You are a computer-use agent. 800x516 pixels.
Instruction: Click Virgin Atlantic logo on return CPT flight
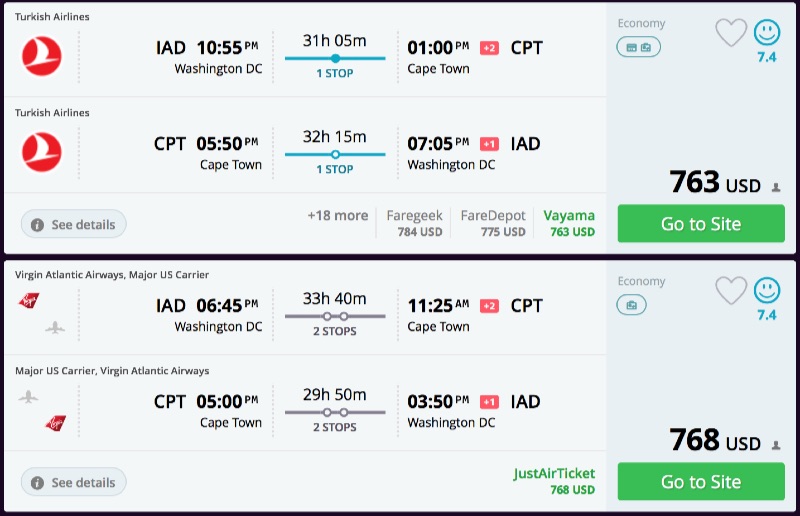tap(55, 423)
